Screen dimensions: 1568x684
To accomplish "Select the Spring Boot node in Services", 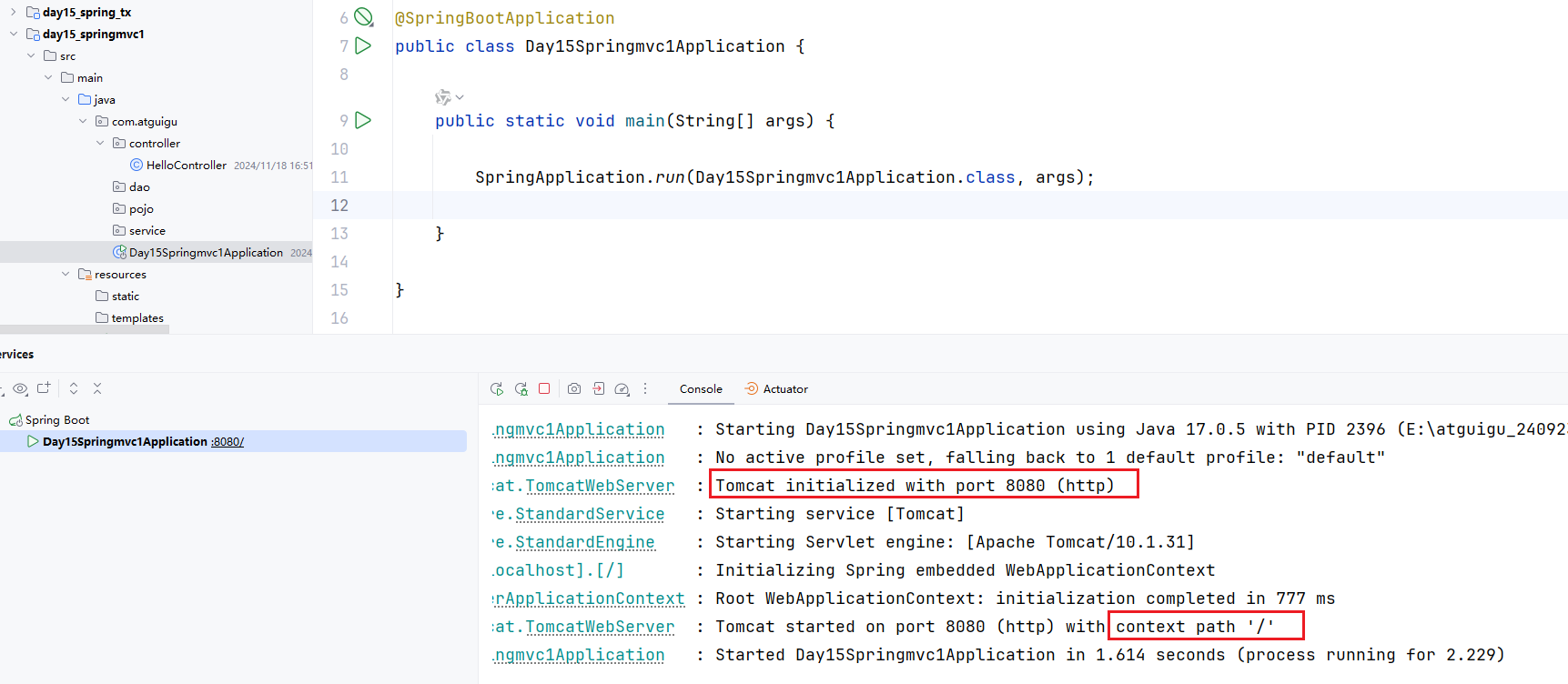I will [57, 420].
